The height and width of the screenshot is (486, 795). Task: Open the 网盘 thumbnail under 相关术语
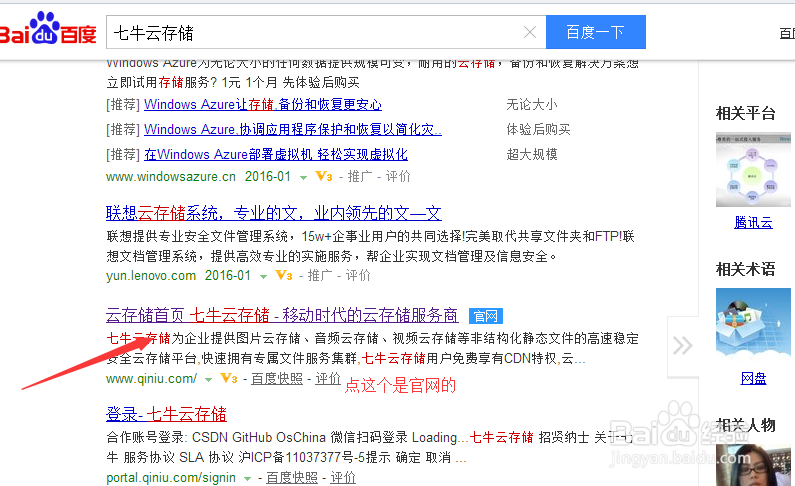(753, 326)
